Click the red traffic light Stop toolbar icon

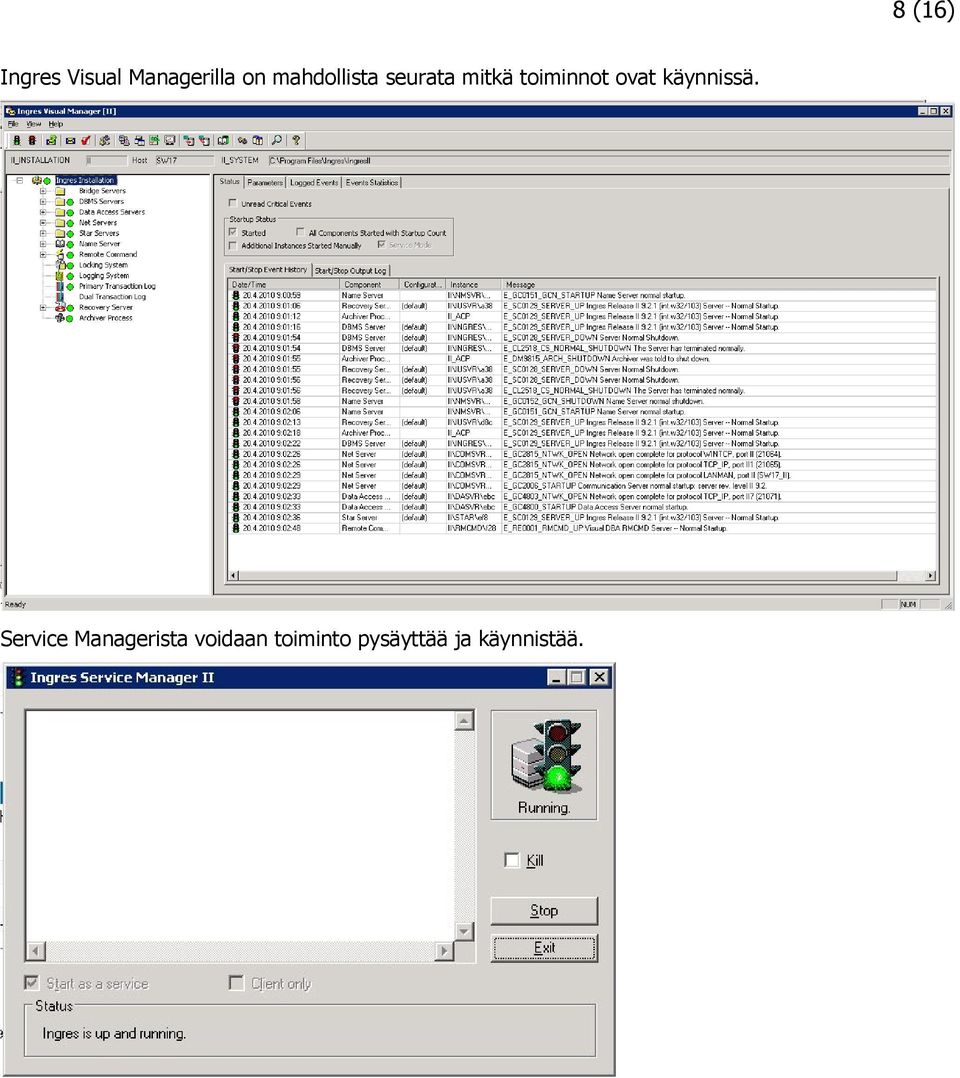pos(32,140)
